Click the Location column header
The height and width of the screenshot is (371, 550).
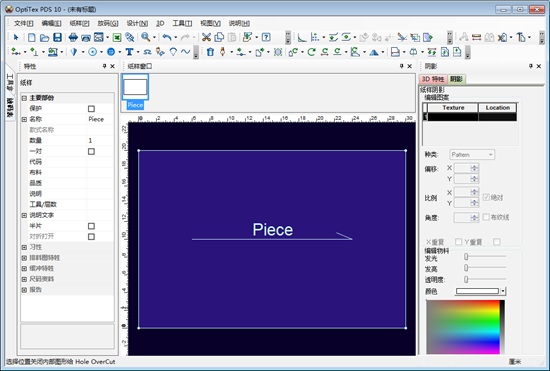click(497, 108)
